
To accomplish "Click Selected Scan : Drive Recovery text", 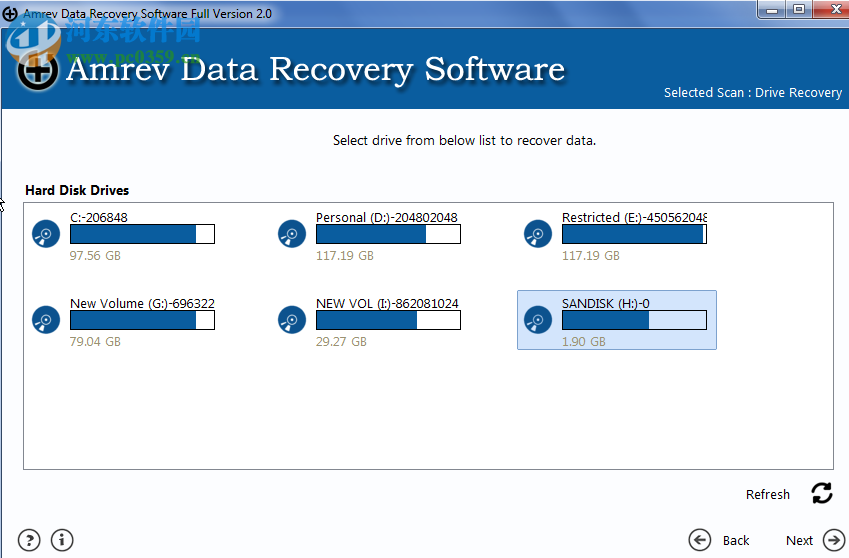I will 753,93.
